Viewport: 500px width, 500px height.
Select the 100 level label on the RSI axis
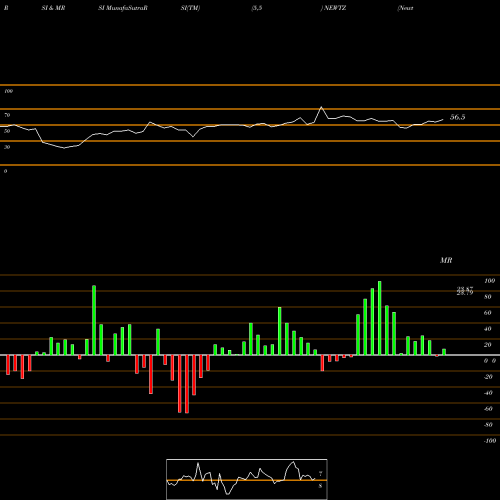pos(8,91)
